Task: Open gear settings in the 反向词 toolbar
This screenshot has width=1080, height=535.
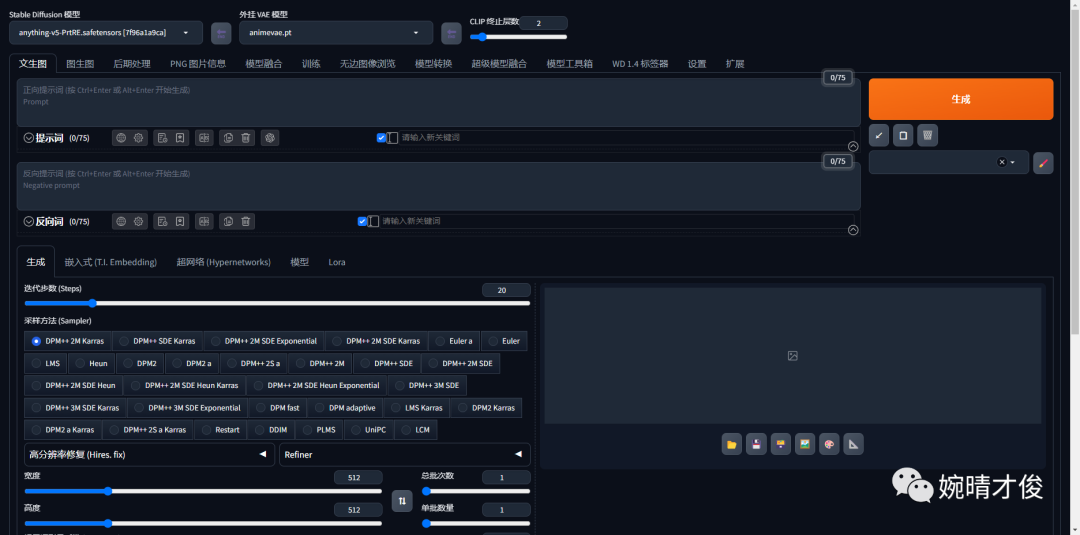Action: pos(139,222)
